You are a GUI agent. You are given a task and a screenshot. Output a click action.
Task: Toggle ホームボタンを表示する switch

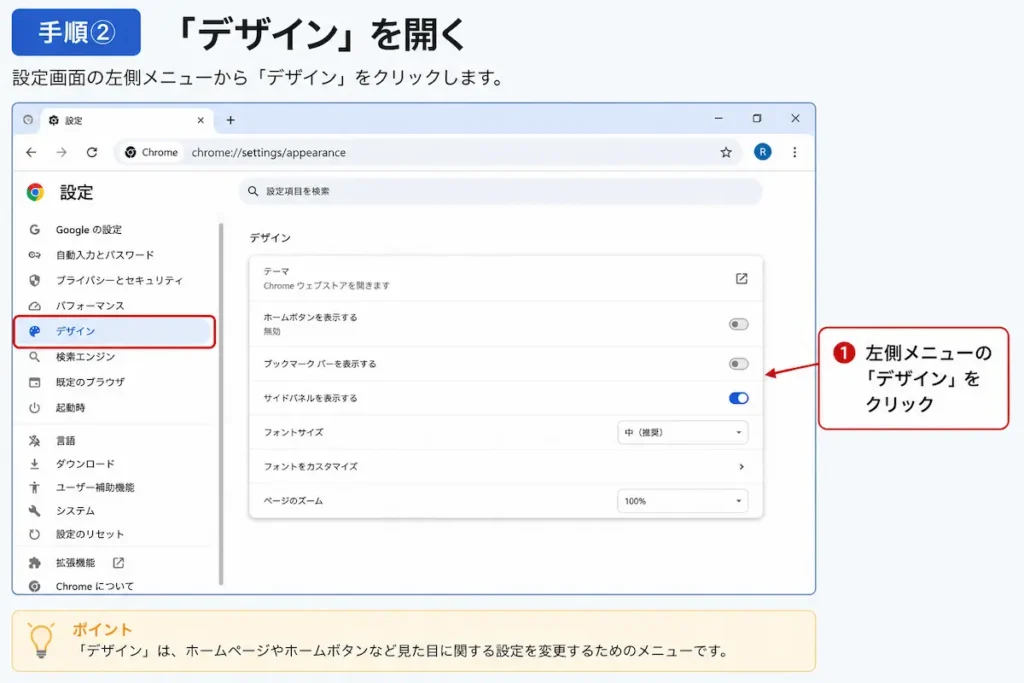pyautogui.click(x=738, y=325)
